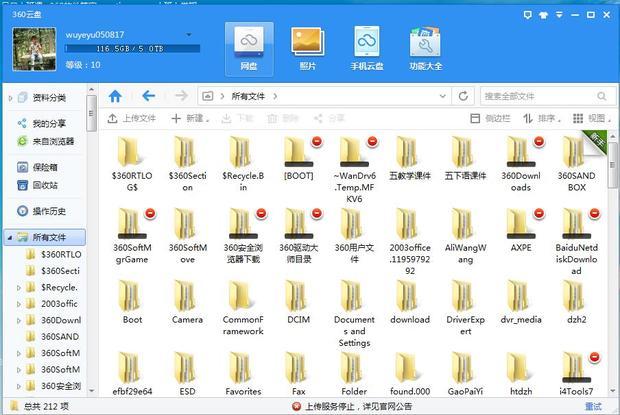Screen dimensions: 620x415
Task: Click the user avatar photo
Action: tap(34, 49)
